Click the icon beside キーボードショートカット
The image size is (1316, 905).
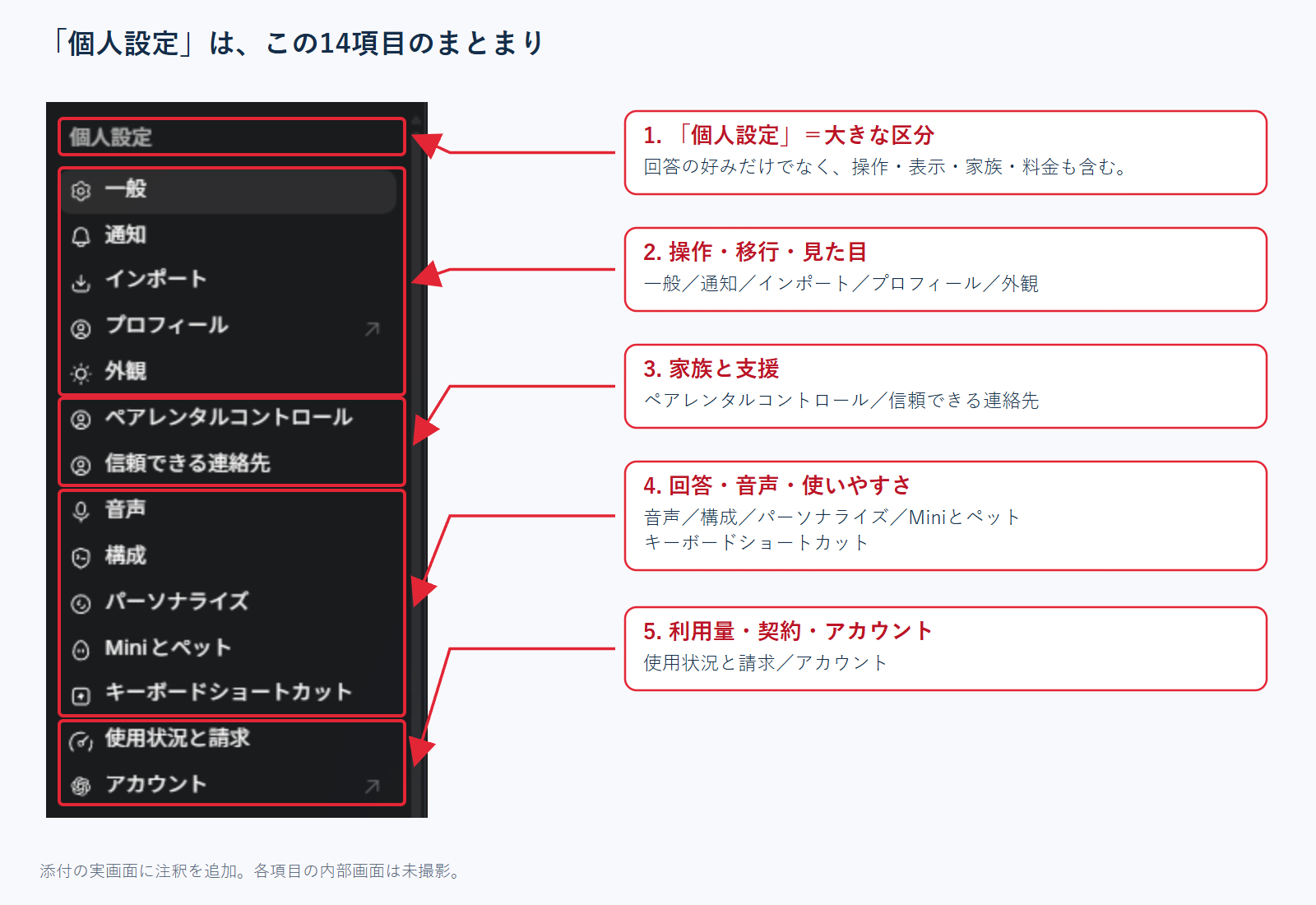(81, 696)
